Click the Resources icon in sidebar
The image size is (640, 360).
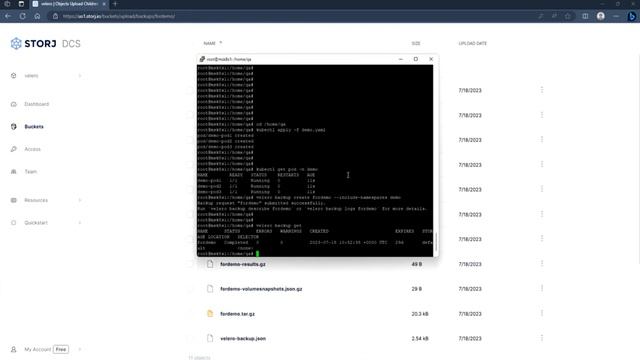pyautogui.click(x=13, y=200)
